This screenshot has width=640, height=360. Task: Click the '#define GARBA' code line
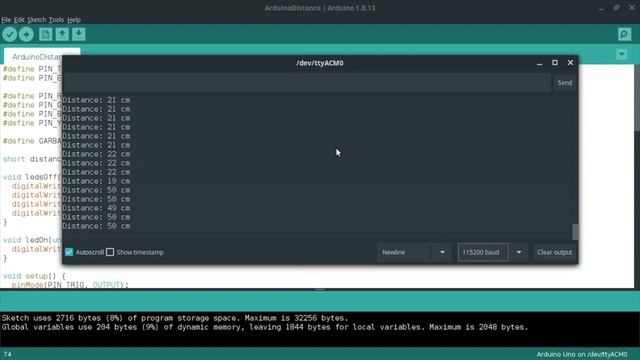32,141
